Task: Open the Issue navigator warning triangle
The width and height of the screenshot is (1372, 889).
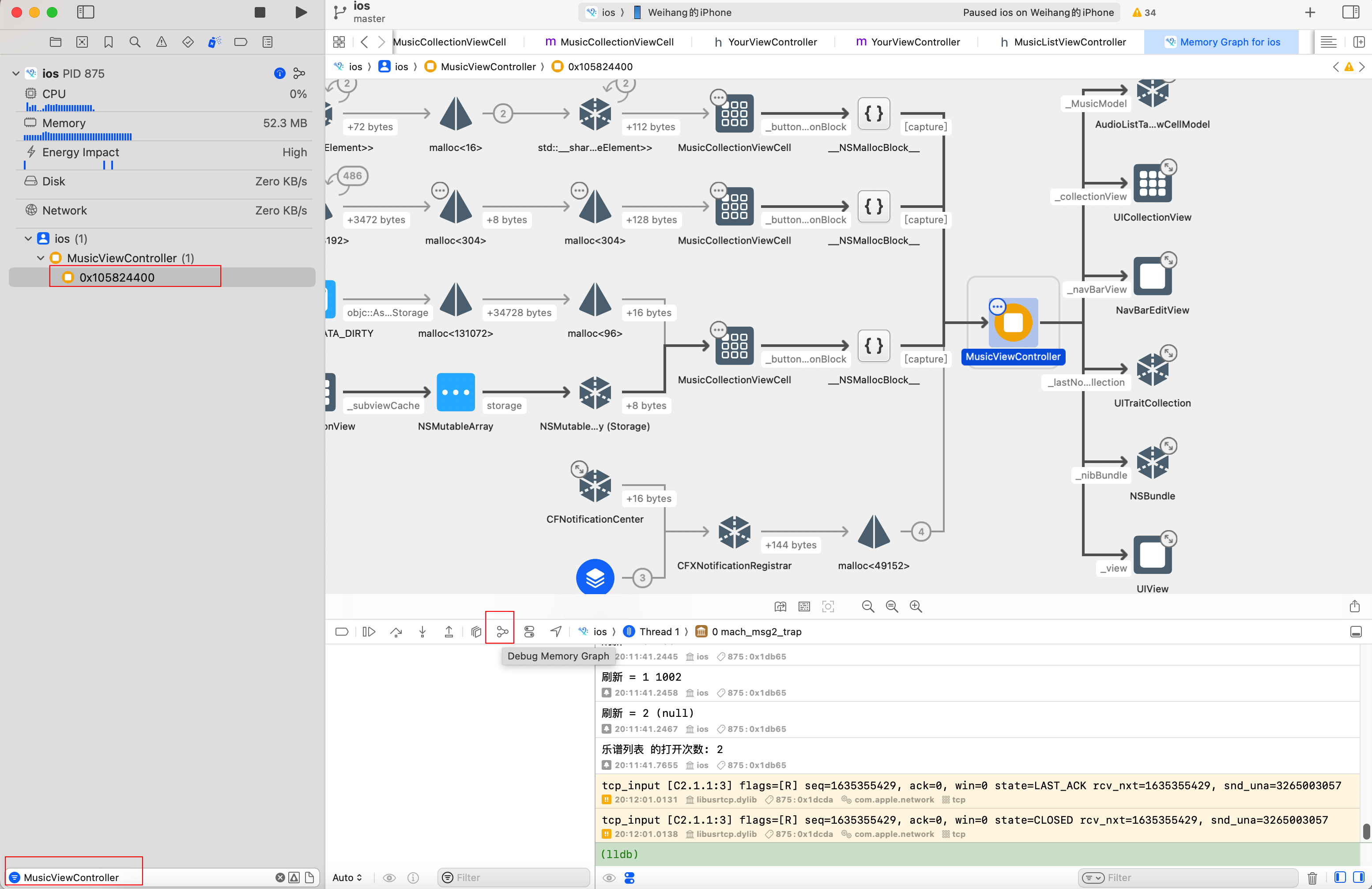Action: 162,42
